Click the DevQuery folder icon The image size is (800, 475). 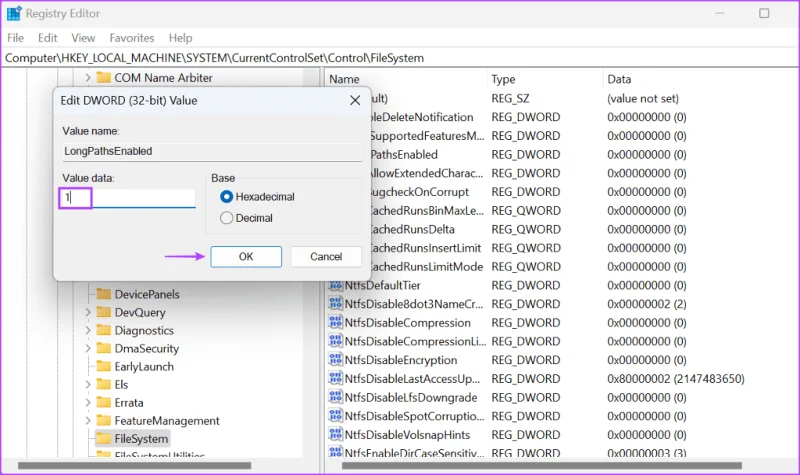104,312
